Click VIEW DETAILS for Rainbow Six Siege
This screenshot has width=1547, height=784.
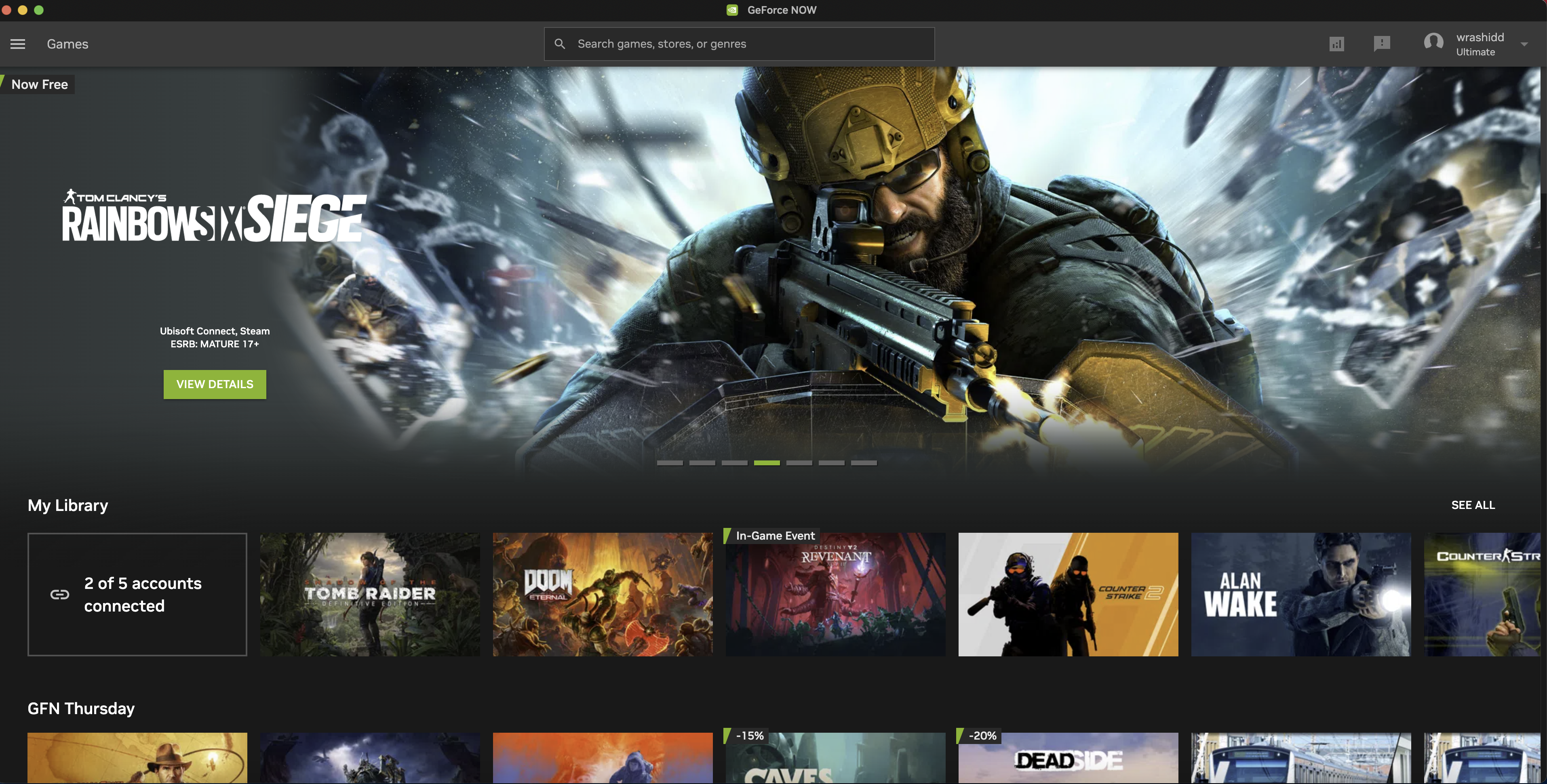(215, 384)
